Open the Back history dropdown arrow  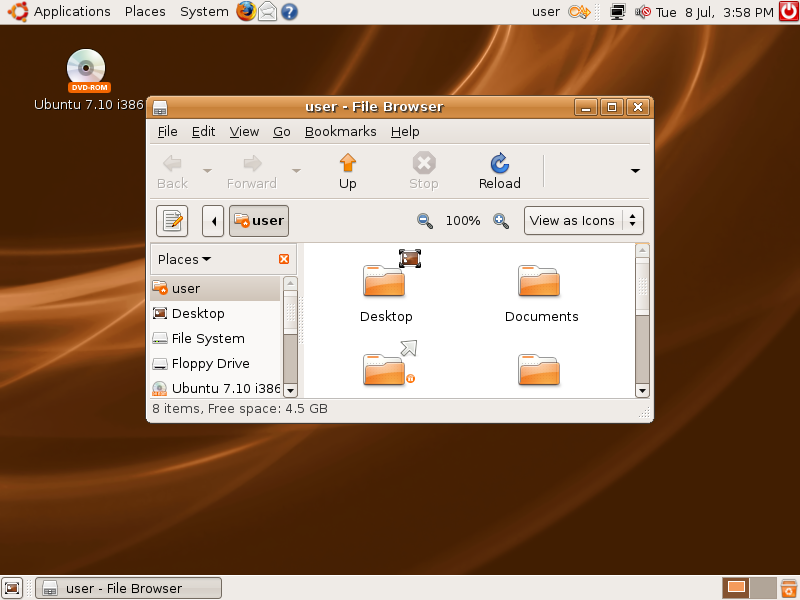[x=207, y=170]
